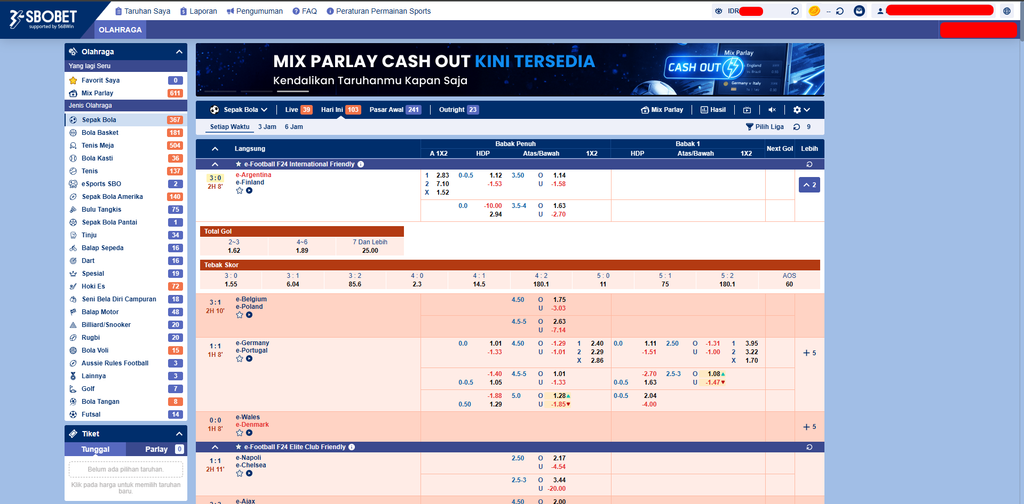Image resolution: width=1024 pixels, height=504 pixels.
Task: Select Futsal sport
Action: coord(125,415)
